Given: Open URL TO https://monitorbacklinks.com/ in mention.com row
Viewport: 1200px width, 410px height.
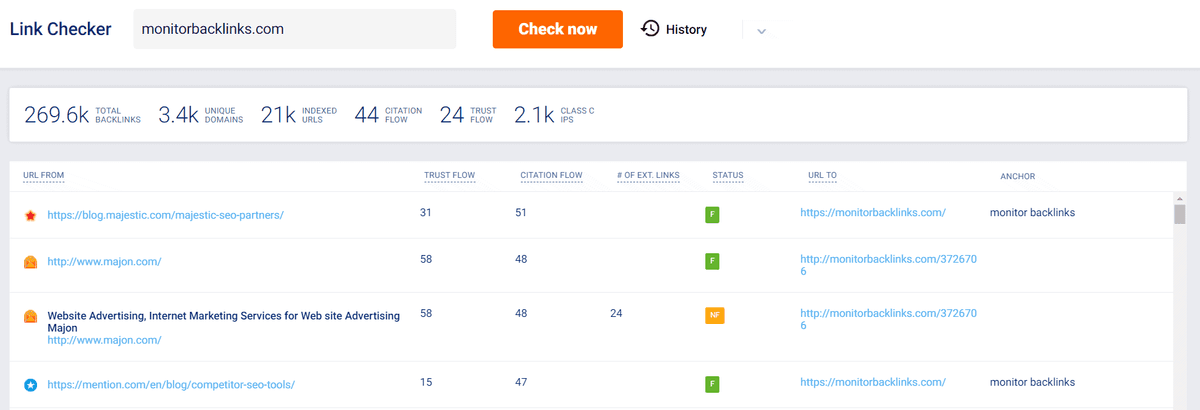Looking at the screenshot, I should pos(873,382).
